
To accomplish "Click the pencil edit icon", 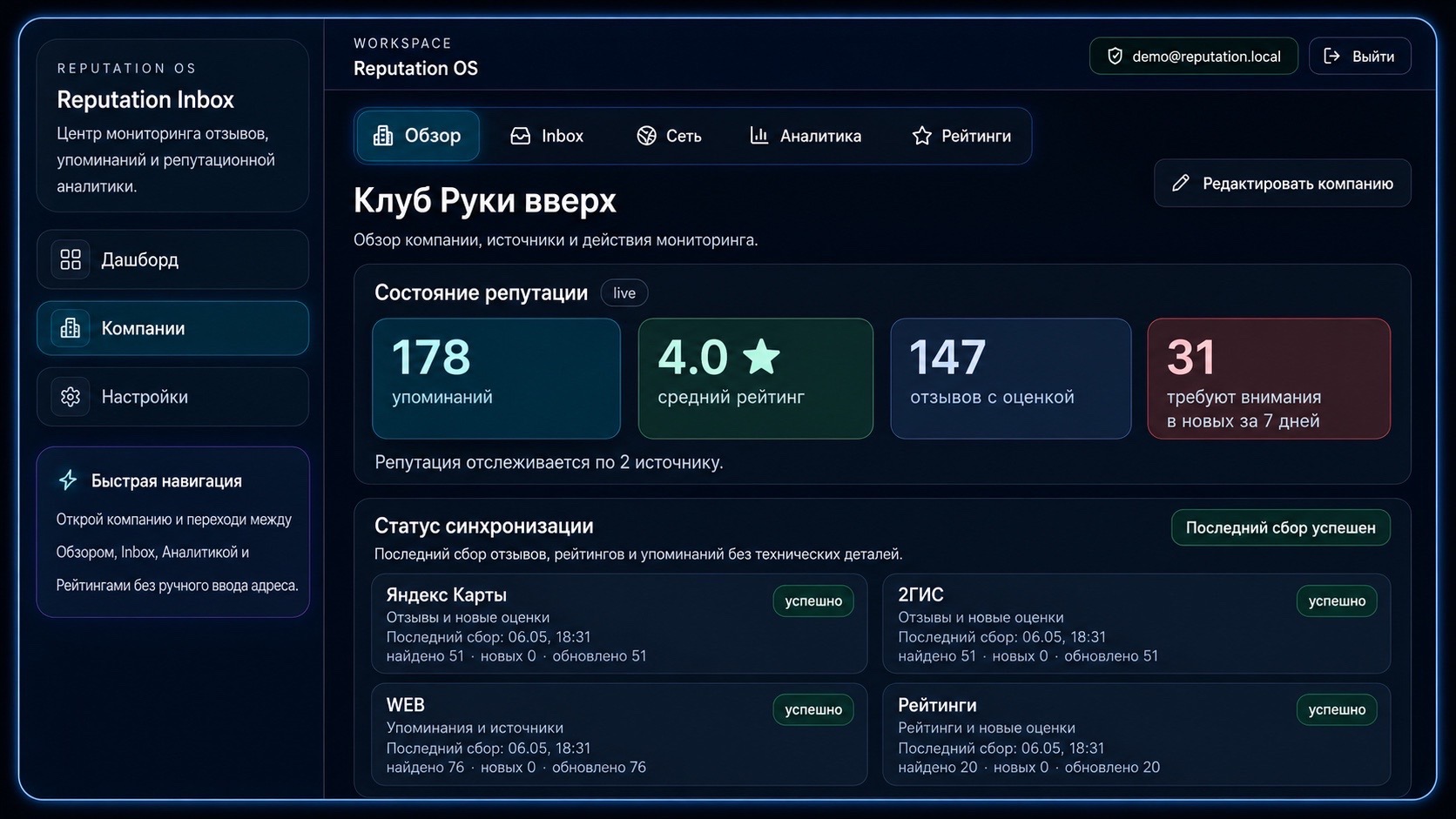I will pyautogui.click(x=1181, y=183).
